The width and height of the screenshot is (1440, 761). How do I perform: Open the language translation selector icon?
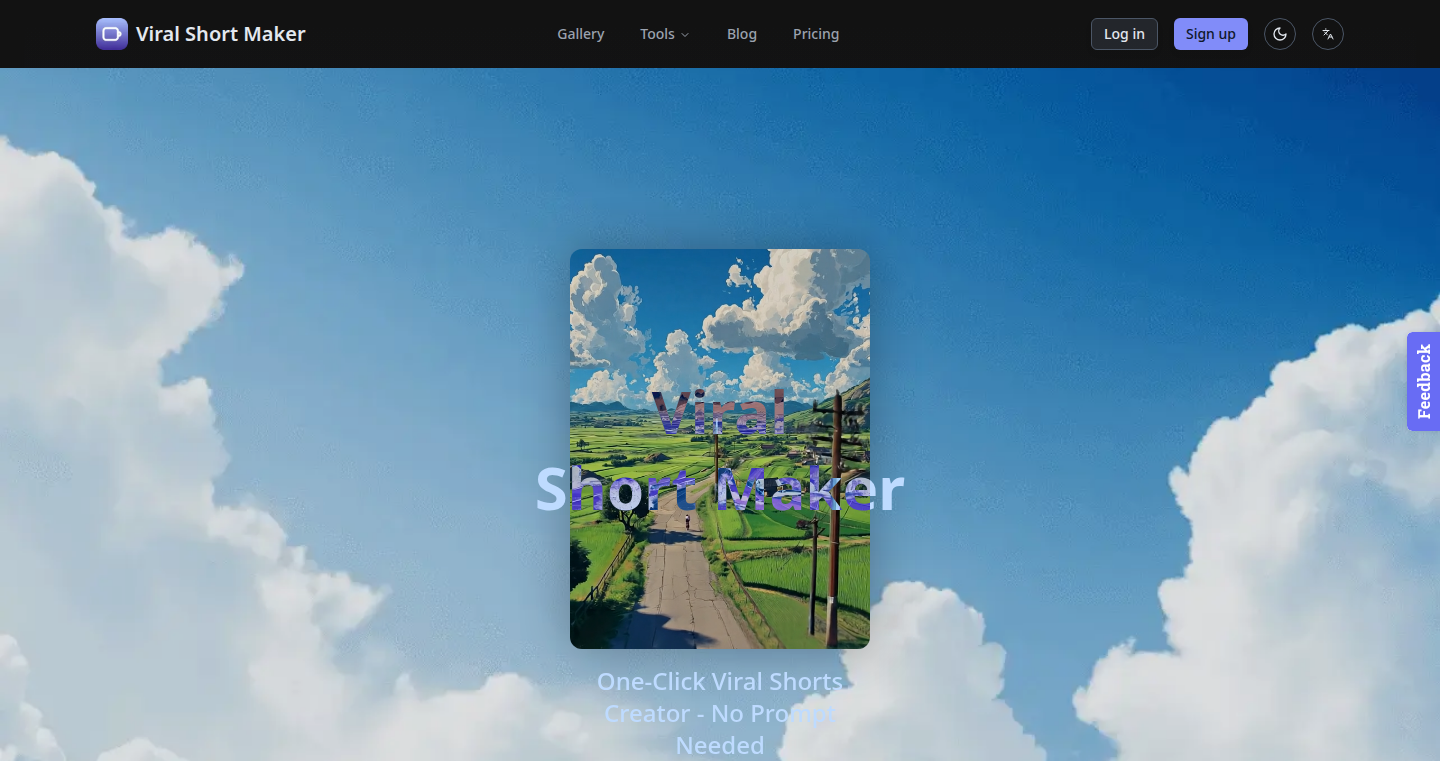[x=1328, y=34]
